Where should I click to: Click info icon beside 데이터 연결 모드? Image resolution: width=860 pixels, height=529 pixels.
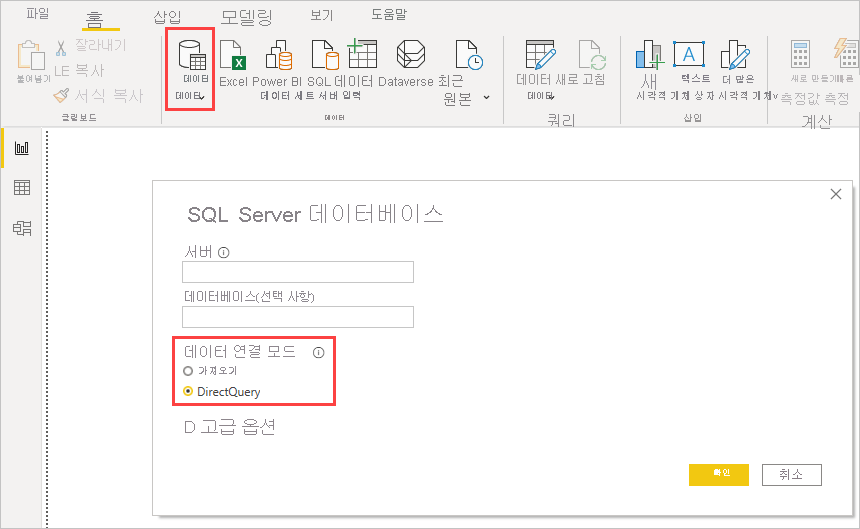(319, 352)
